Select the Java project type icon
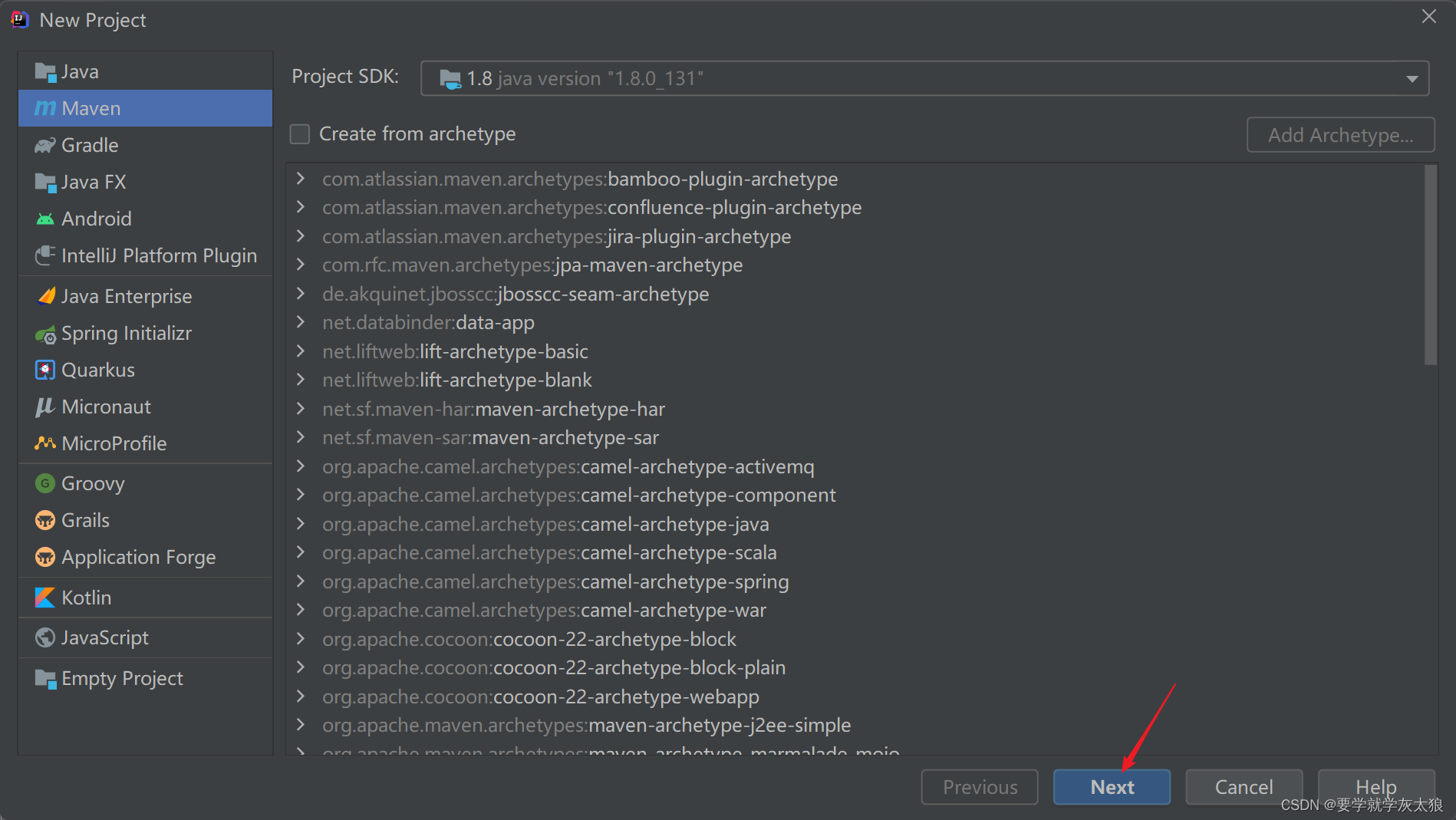This screenshot has height=820, width=1456. point(45,72)
